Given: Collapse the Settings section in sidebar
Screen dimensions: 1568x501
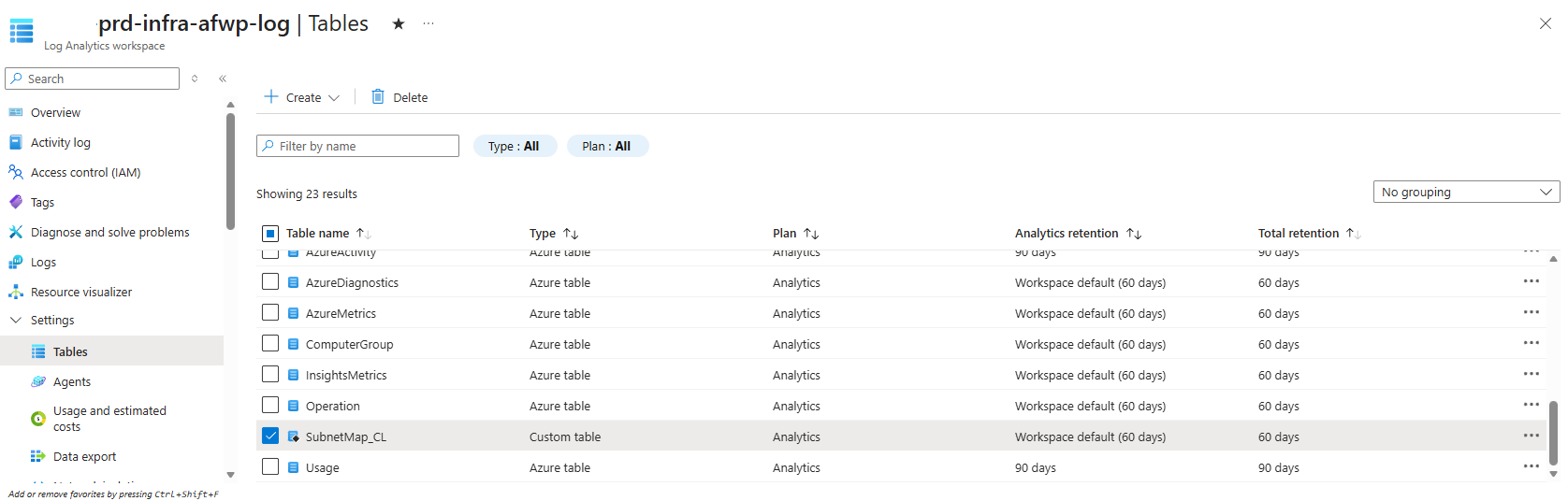Looking at the screenshot, I should (x=16, y=321).
